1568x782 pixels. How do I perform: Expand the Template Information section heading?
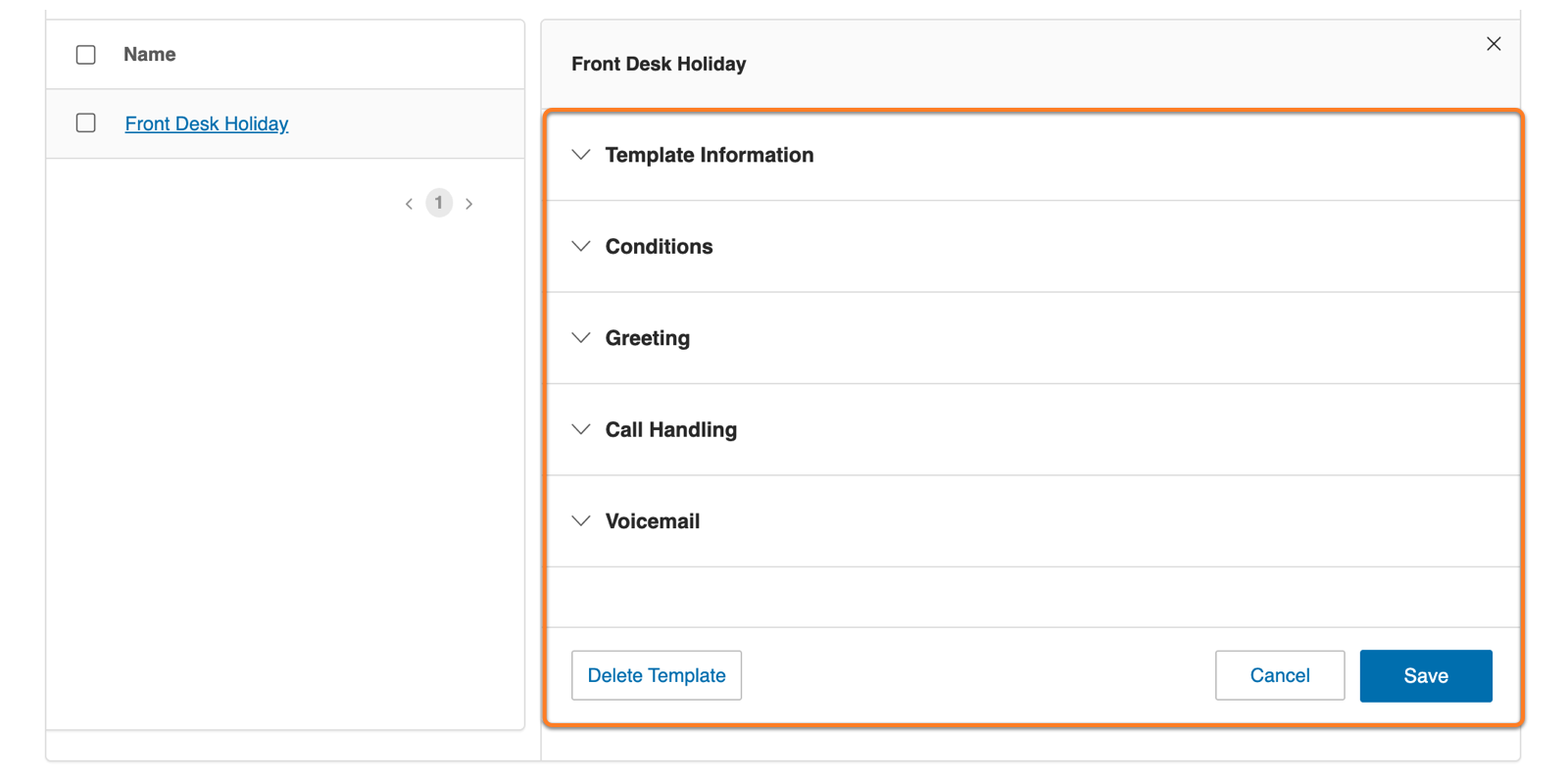(x=709, y=155)
